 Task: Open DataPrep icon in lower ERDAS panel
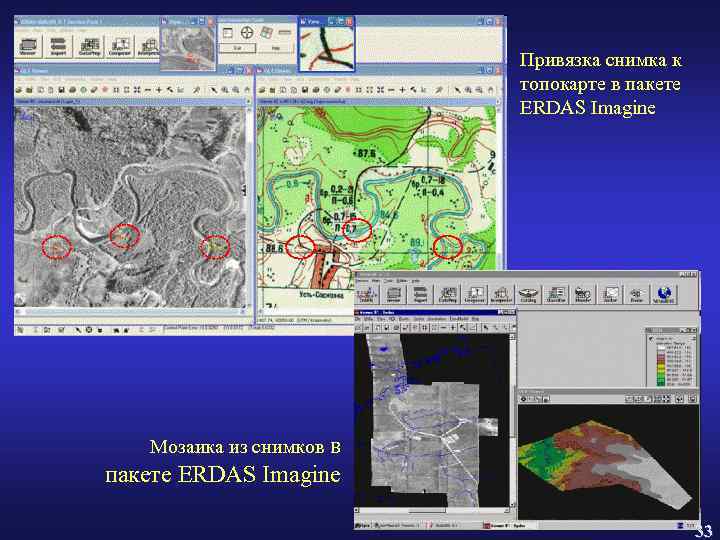coord(447,294)
